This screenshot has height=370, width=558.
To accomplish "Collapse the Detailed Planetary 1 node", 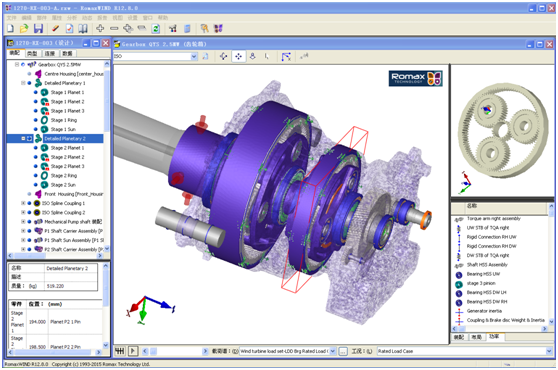I will click(x=23, y=83).
